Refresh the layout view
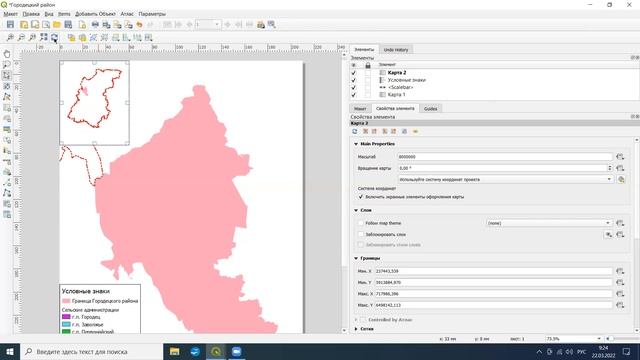The height and width of the screenshot is (360, 640). point(54,38)
